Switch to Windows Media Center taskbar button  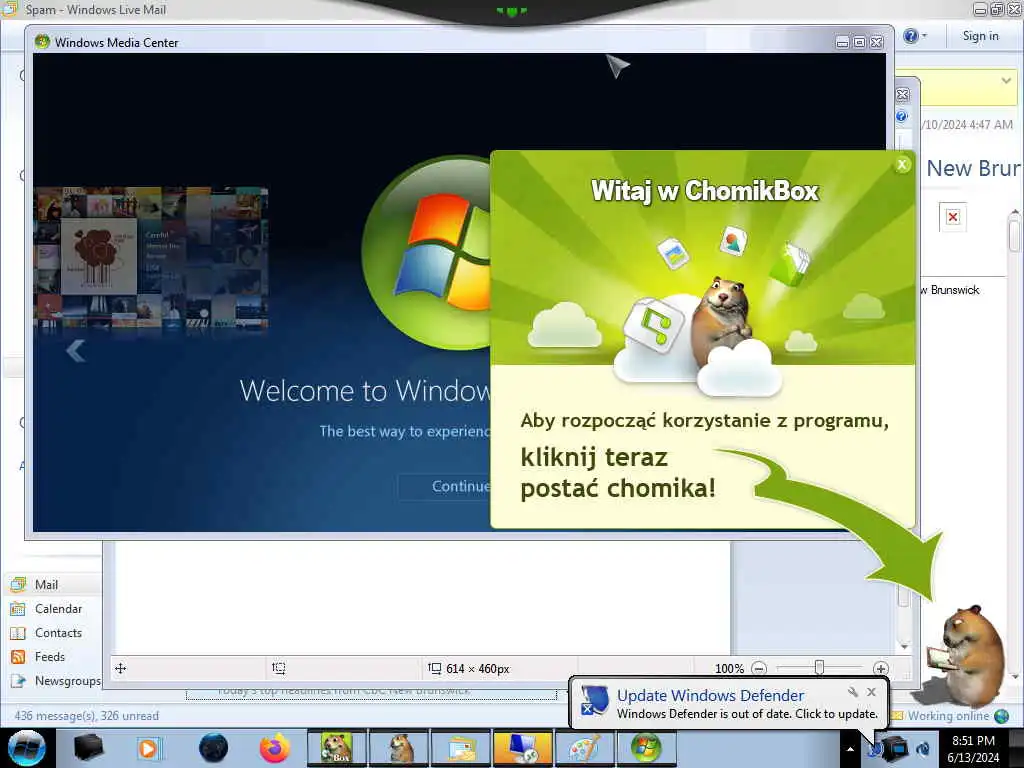click(x=646, y=748)
